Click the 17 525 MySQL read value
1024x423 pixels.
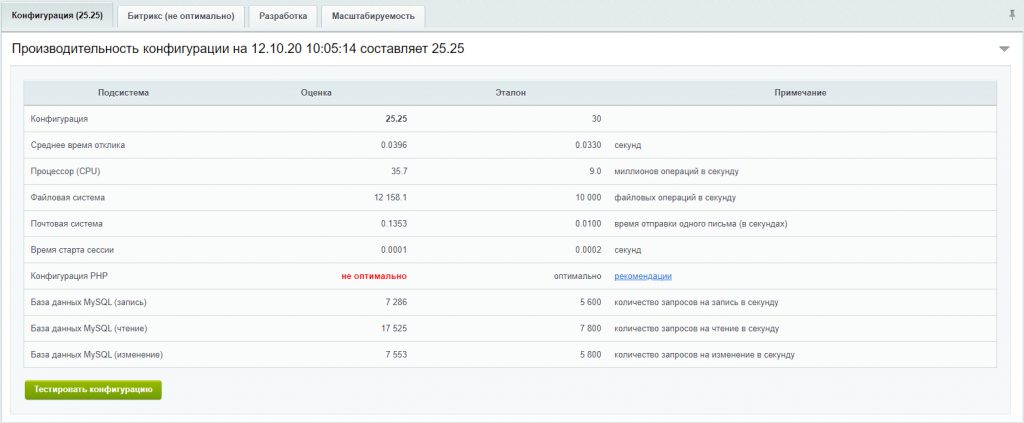click(394, 329)
